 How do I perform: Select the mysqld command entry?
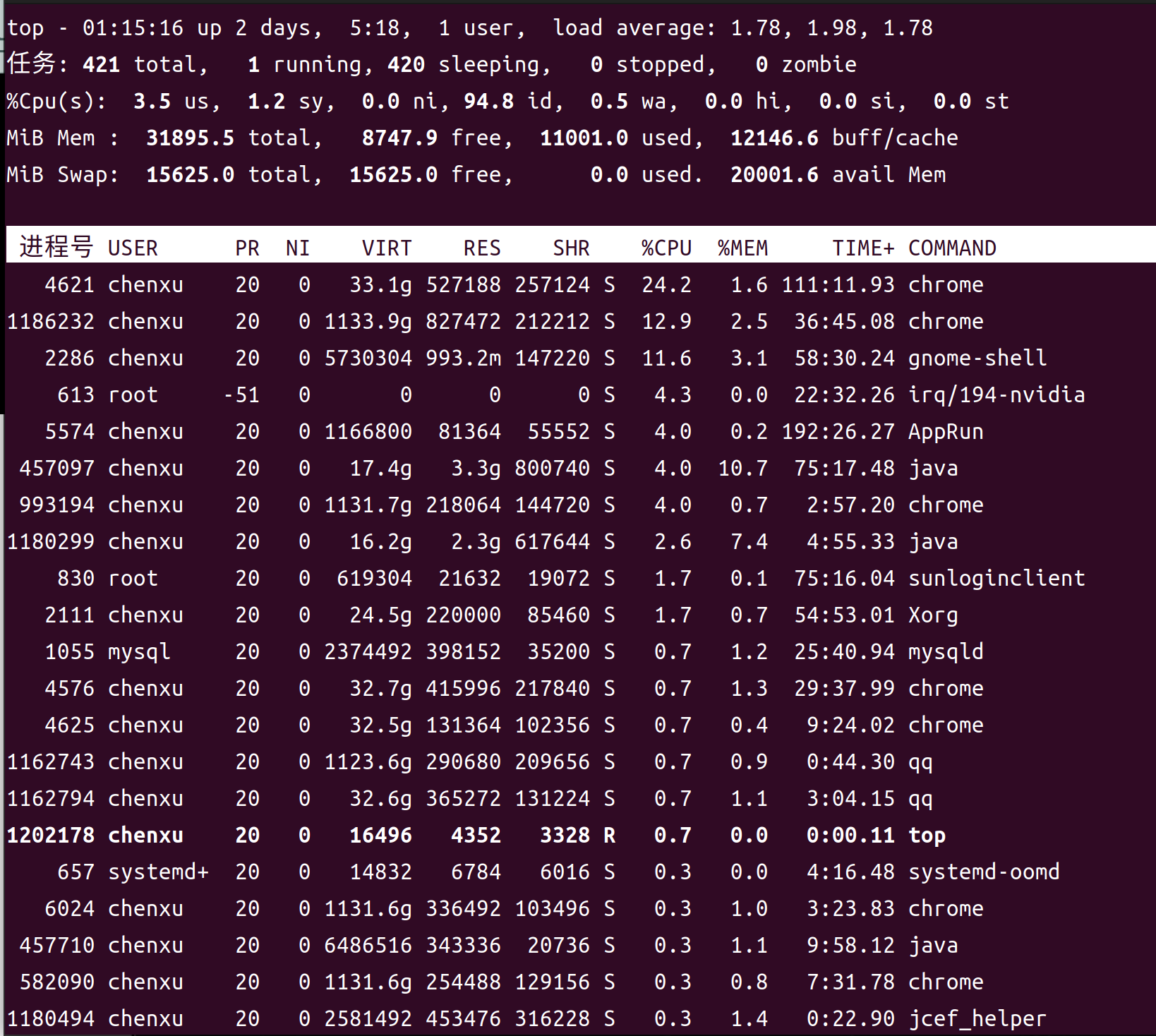[946, 651]
